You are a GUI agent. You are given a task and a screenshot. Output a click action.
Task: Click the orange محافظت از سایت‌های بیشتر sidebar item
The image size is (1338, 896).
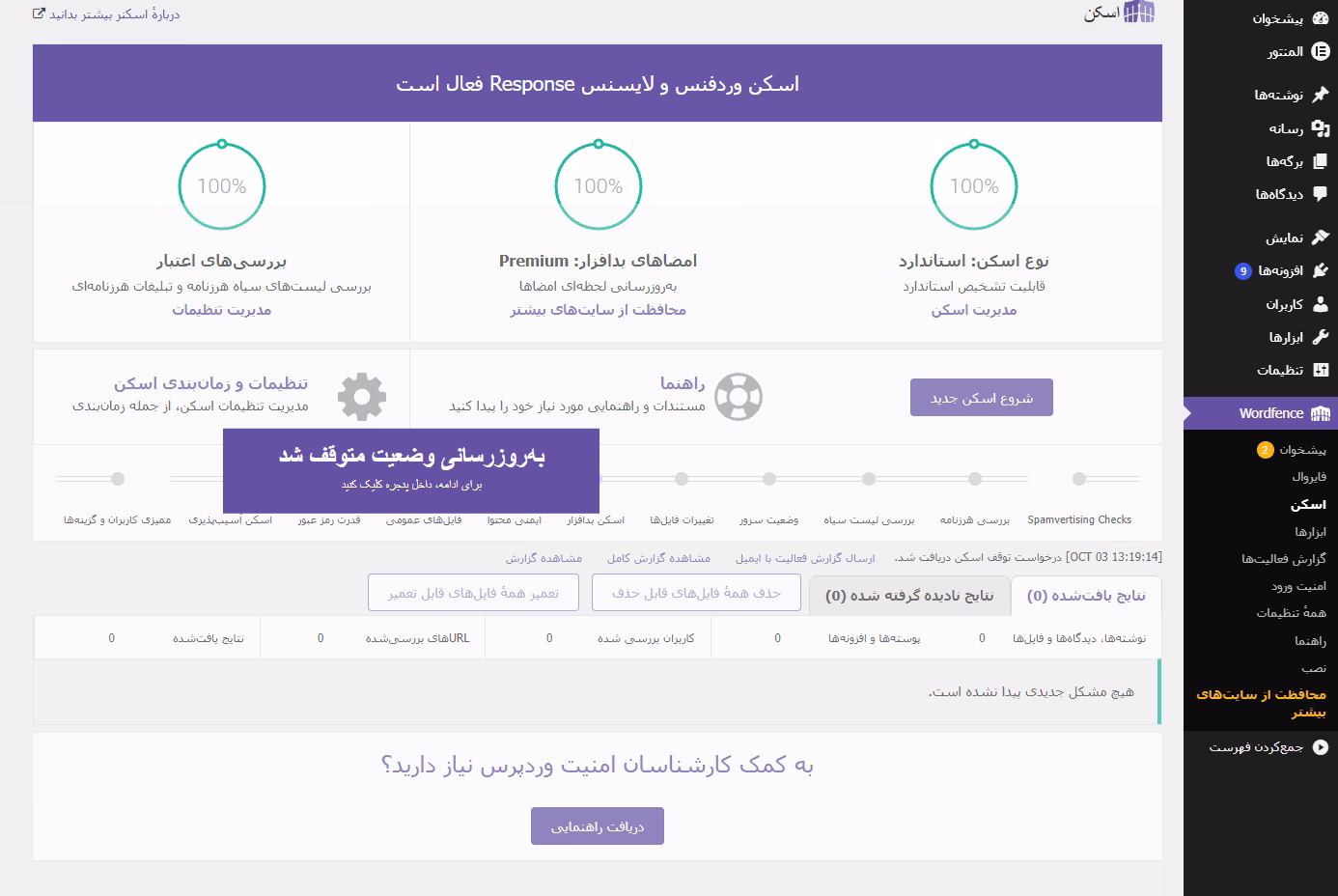1261,703
